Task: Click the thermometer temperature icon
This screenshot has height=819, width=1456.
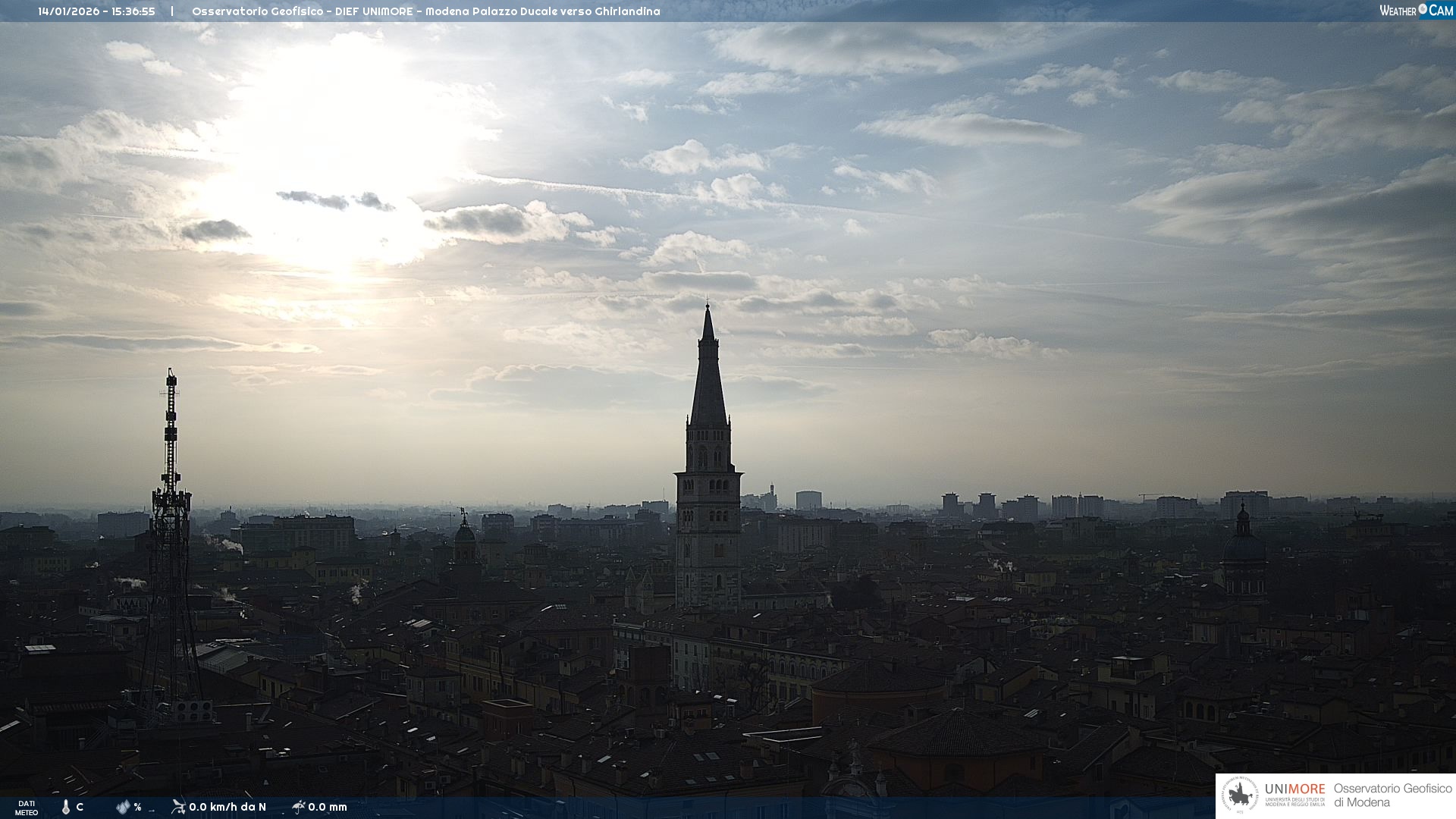Action: [x=65, y=807]
